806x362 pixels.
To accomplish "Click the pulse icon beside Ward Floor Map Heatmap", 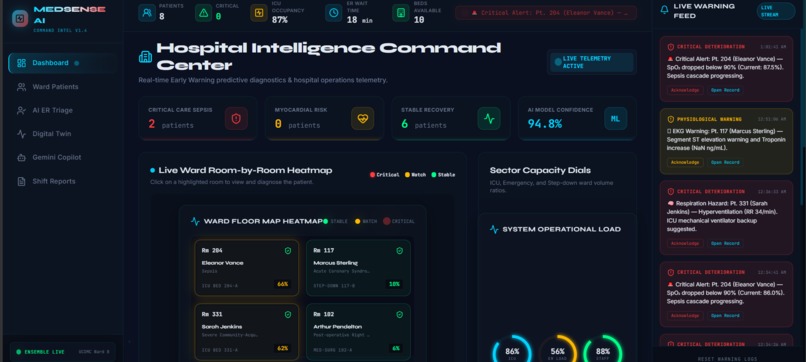I will [x=195, y=222].
